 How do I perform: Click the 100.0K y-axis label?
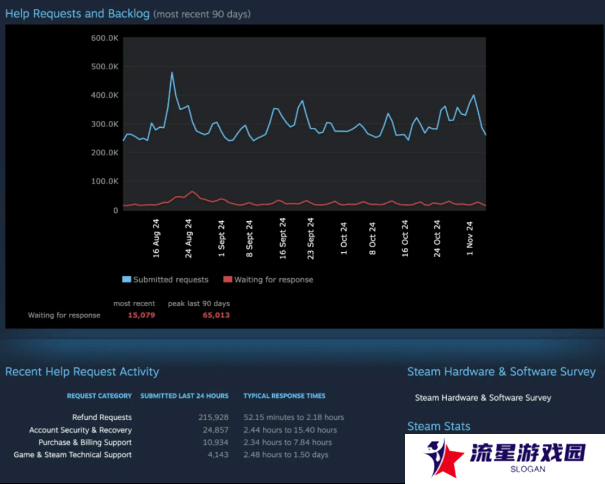(x=105, y=181)
